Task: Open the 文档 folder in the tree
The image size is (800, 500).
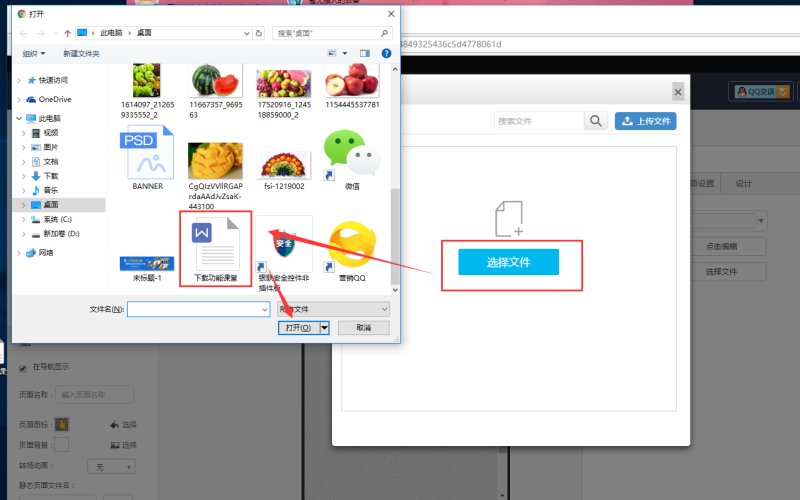Action: pyautogui.click(x=51, y=161)
